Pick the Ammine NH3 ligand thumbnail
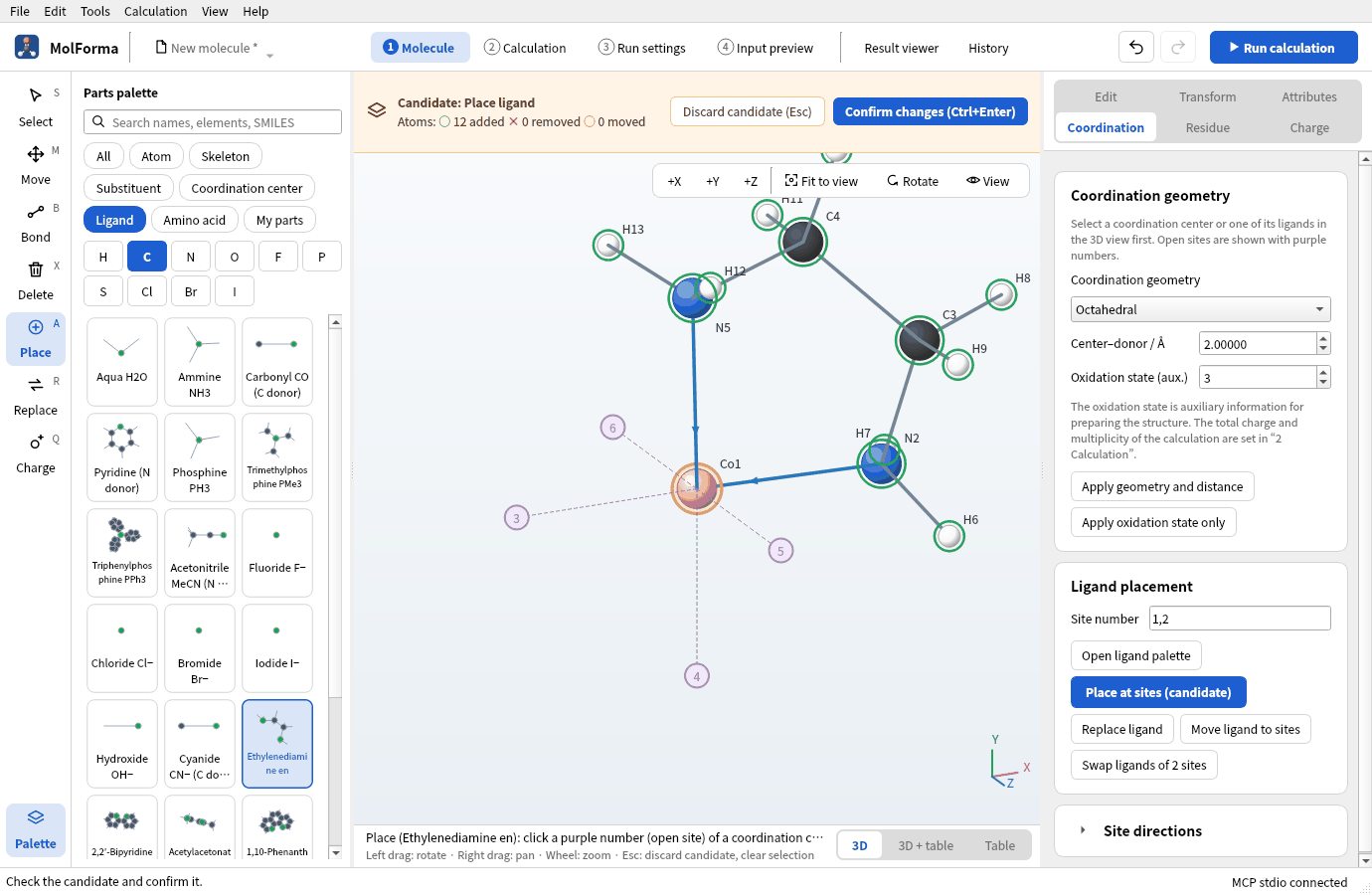The image size is (1372, 895). 200,362
